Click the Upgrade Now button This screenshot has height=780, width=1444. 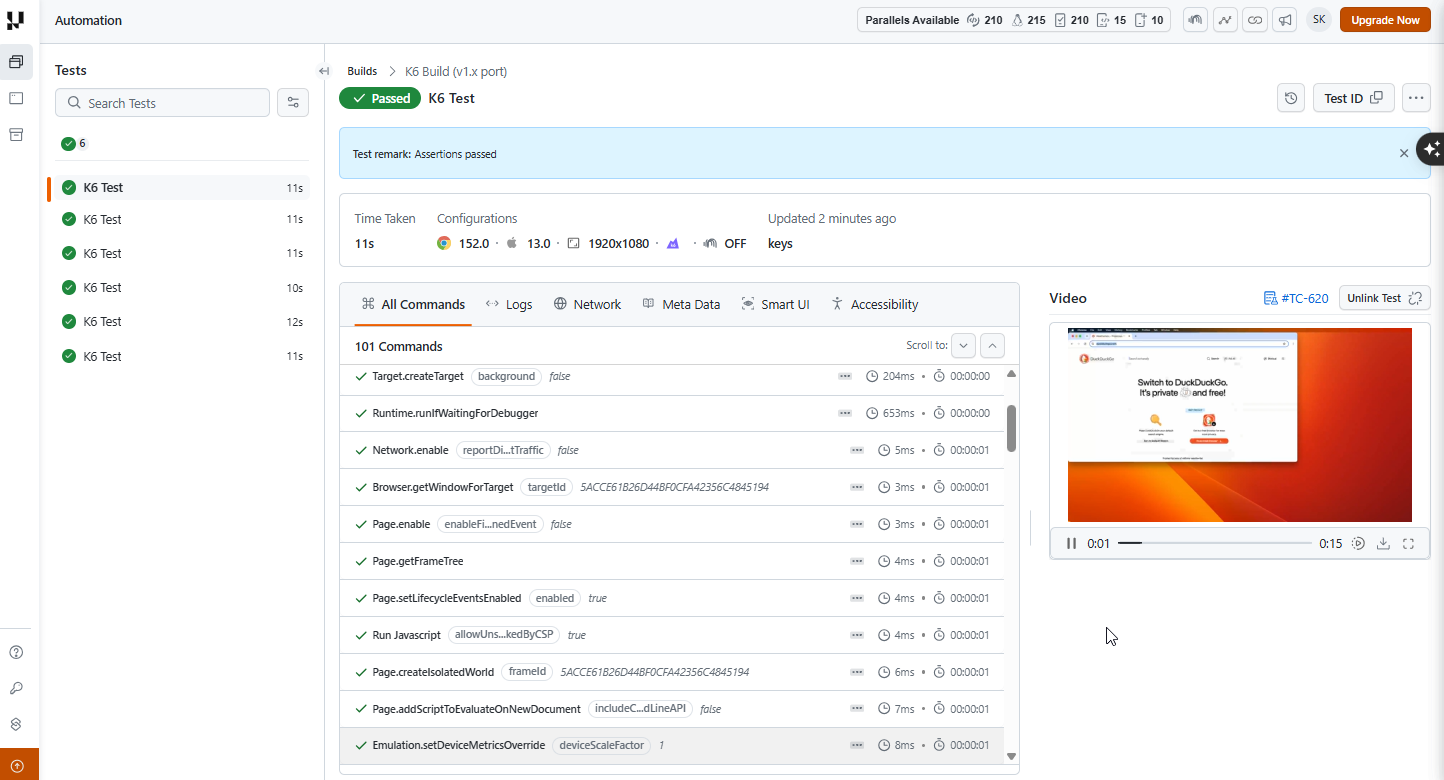1385,20
